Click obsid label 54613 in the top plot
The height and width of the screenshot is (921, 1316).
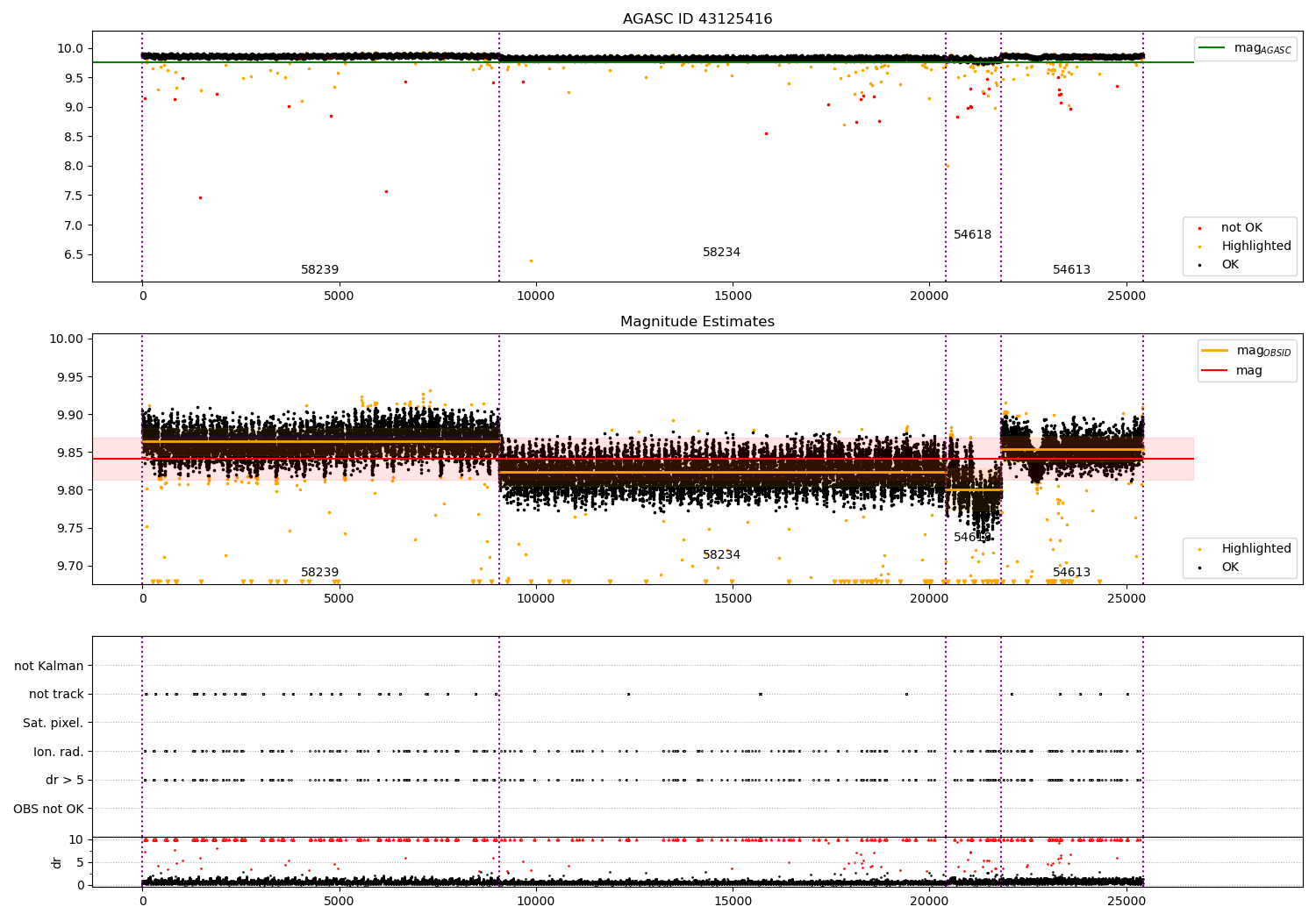pyautogui.click(x=1071, y=270)
